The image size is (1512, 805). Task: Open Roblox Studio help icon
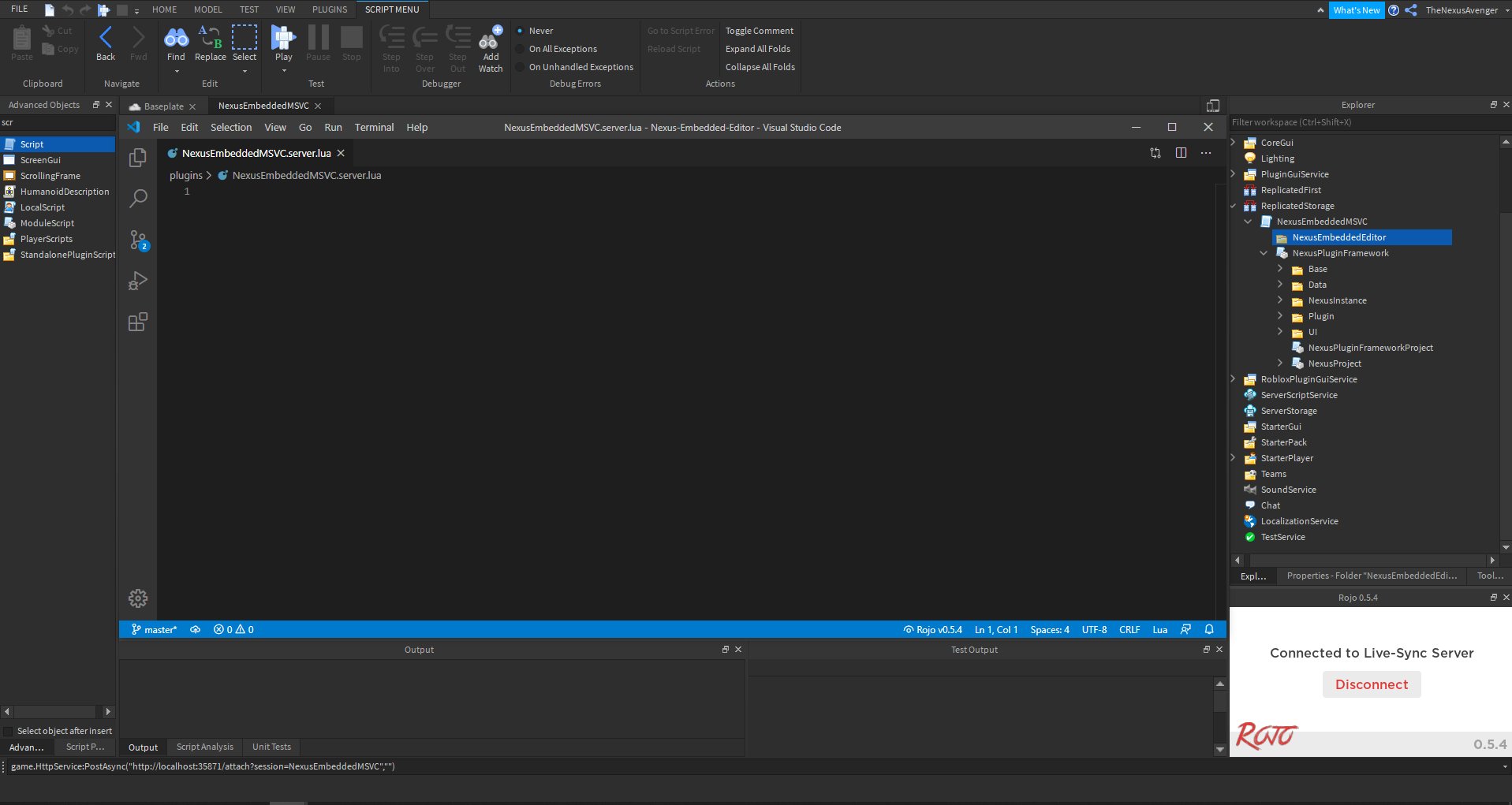click(1394, 10)
